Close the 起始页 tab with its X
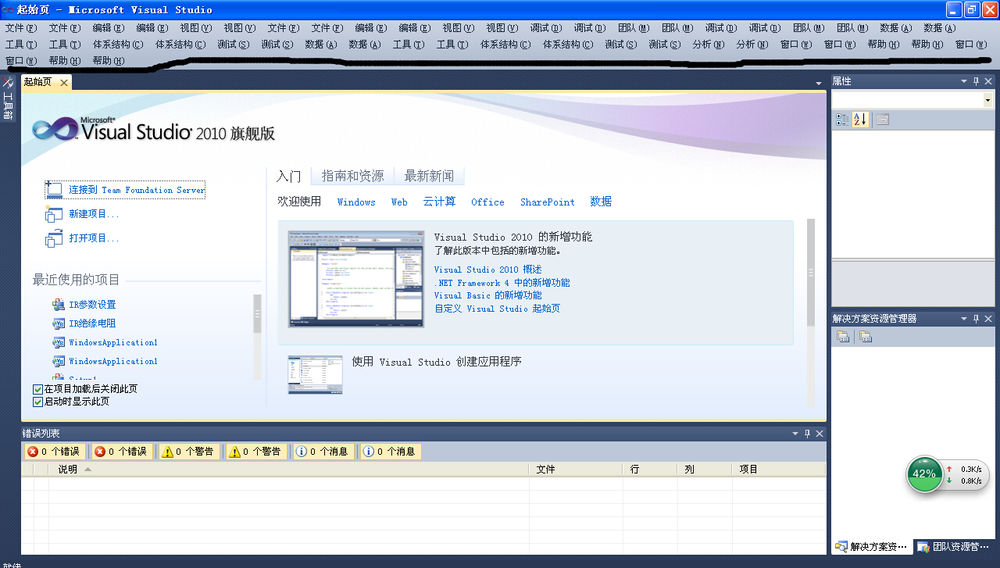This screenshot has width=1000, height=568. tap(64, 82)
